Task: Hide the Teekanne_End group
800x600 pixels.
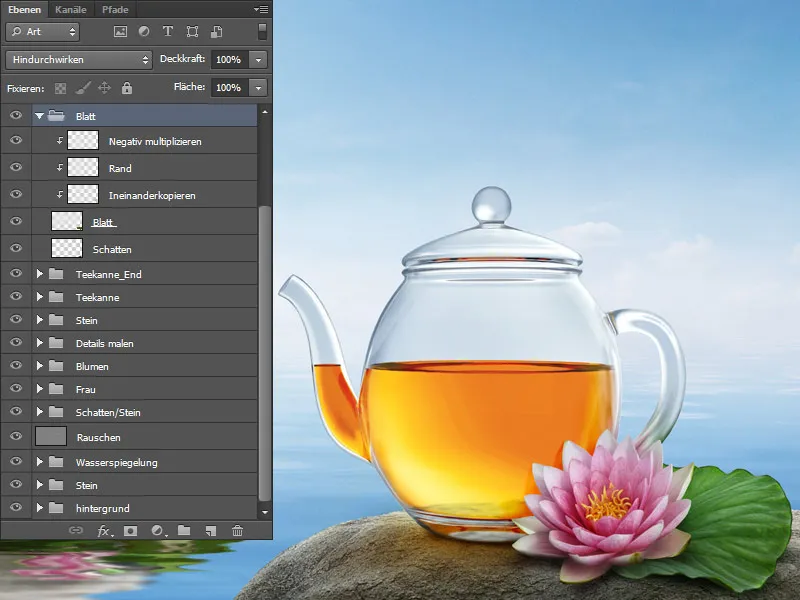Action: pos(16,273)
